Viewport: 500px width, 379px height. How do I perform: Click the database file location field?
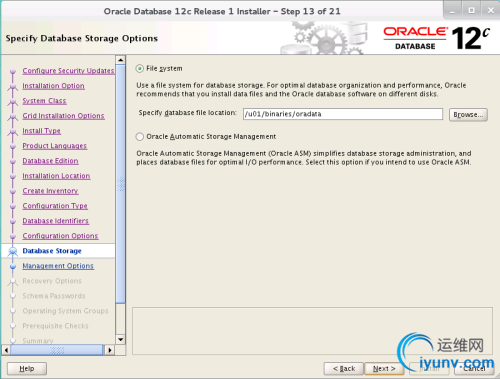(343, 114)
